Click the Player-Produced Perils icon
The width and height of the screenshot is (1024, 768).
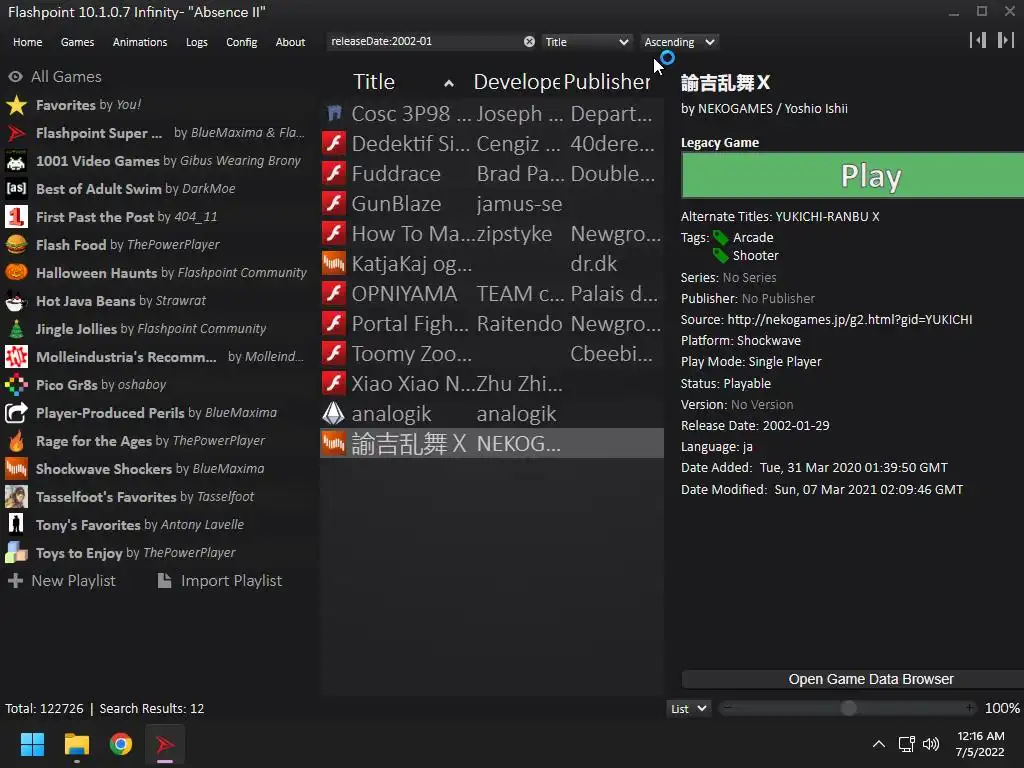16,413
